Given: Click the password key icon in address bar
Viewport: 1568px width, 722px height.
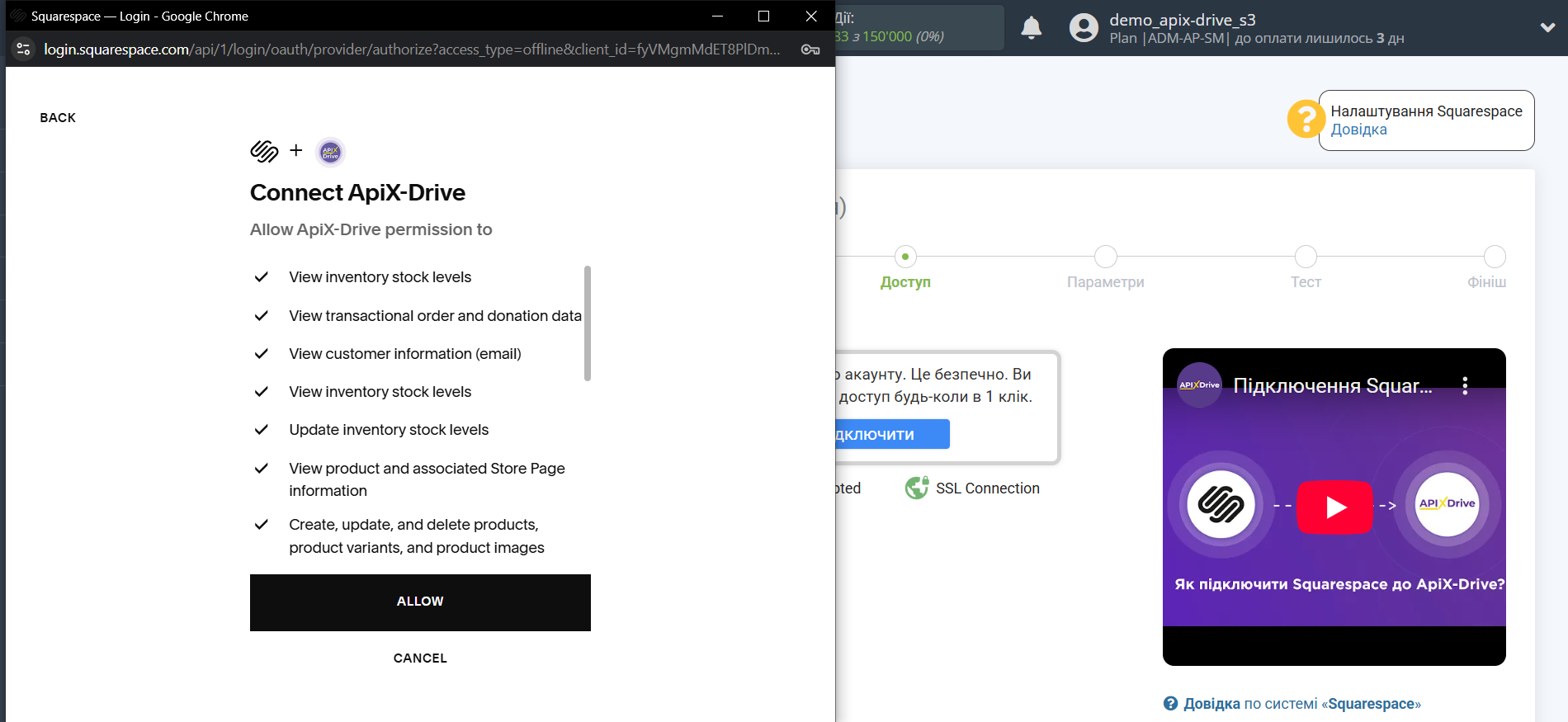Looking at the screenshot, I should coord(810,50).
